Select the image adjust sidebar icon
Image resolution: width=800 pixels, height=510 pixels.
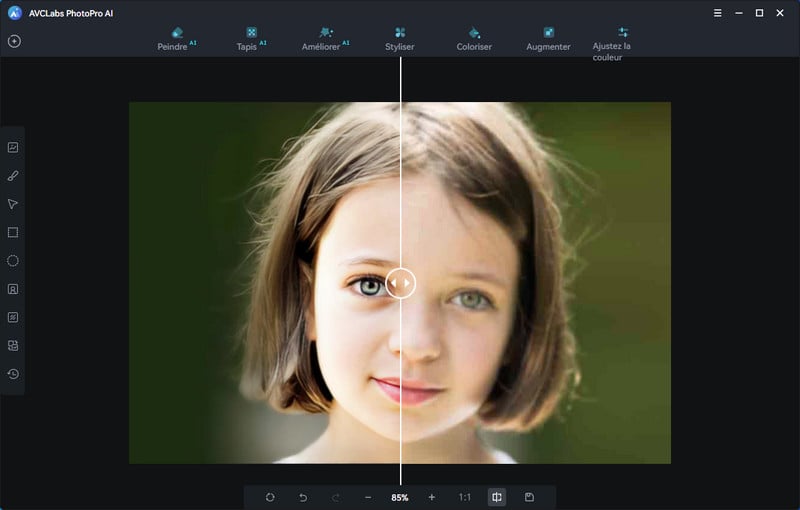[x=13, y=147]
